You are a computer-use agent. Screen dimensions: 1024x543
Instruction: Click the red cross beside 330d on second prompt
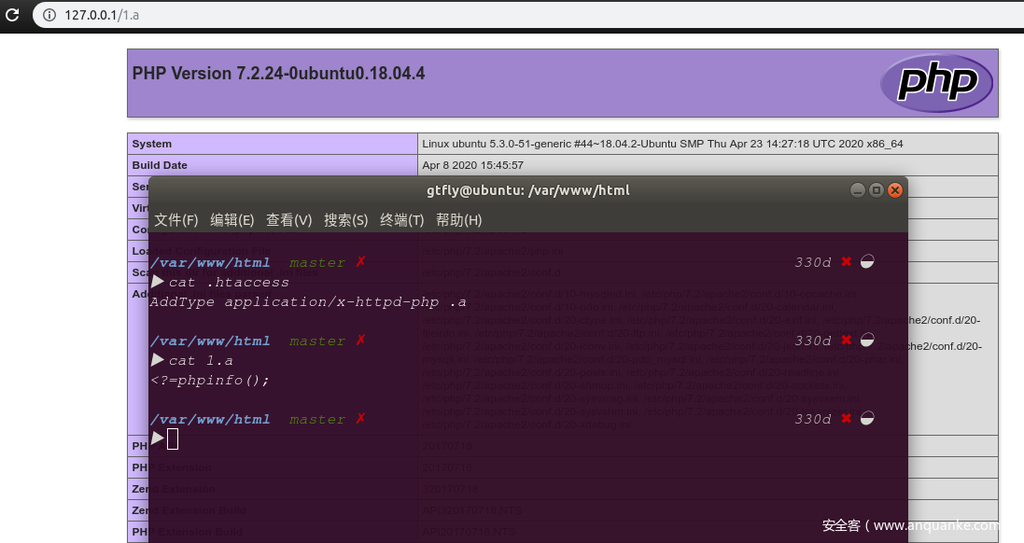(846, 340)
